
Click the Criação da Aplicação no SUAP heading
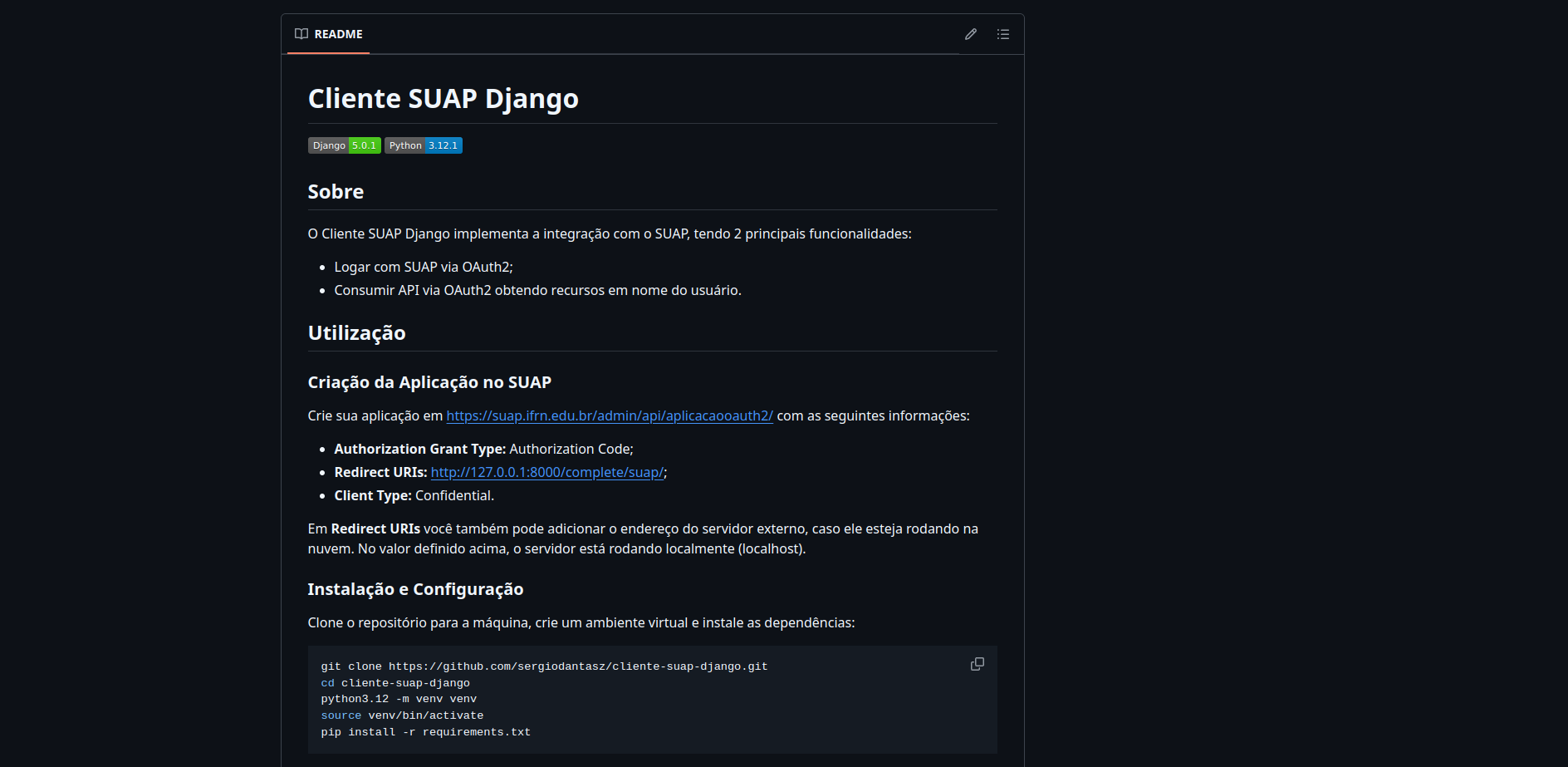click(x=429, y=381)
